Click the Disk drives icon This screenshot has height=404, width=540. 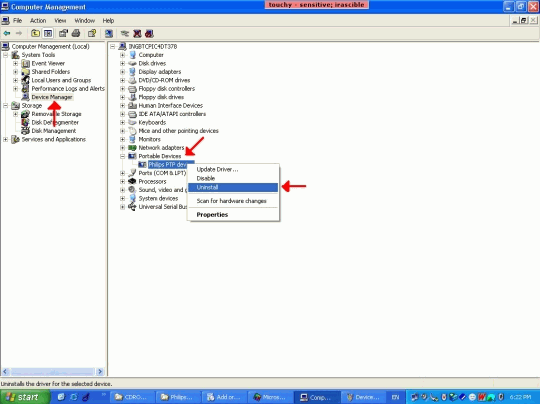point(133,63)
